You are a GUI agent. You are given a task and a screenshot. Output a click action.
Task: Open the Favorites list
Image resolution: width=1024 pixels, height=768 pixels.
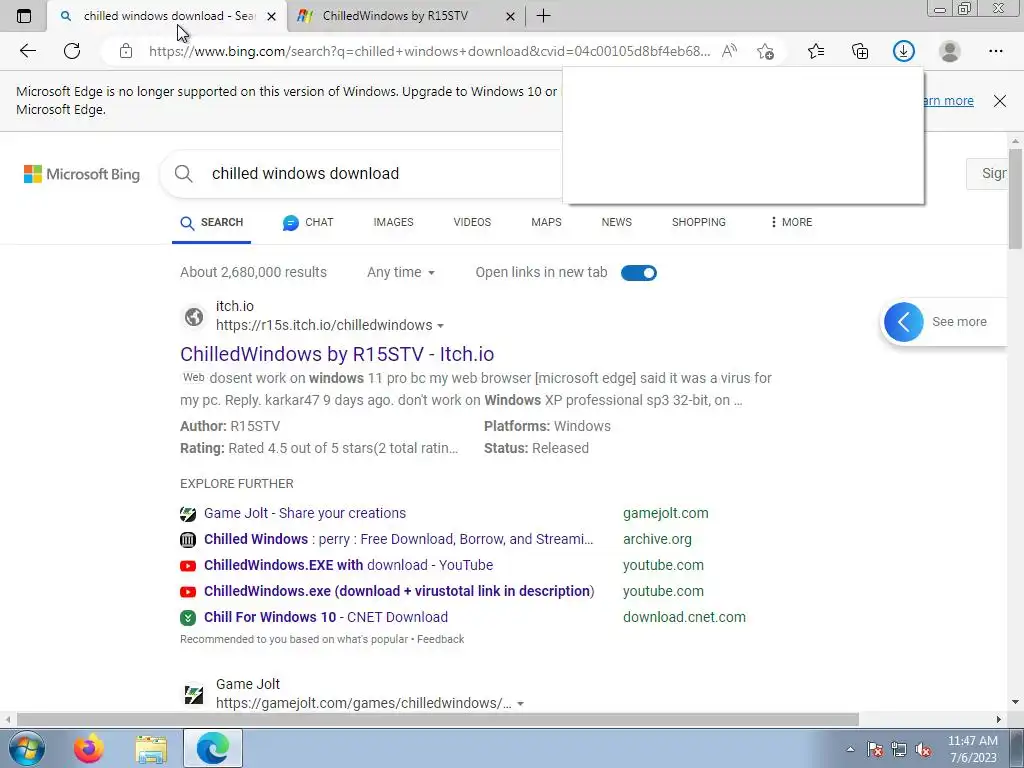pyautogui.click(x=816, y=51)
